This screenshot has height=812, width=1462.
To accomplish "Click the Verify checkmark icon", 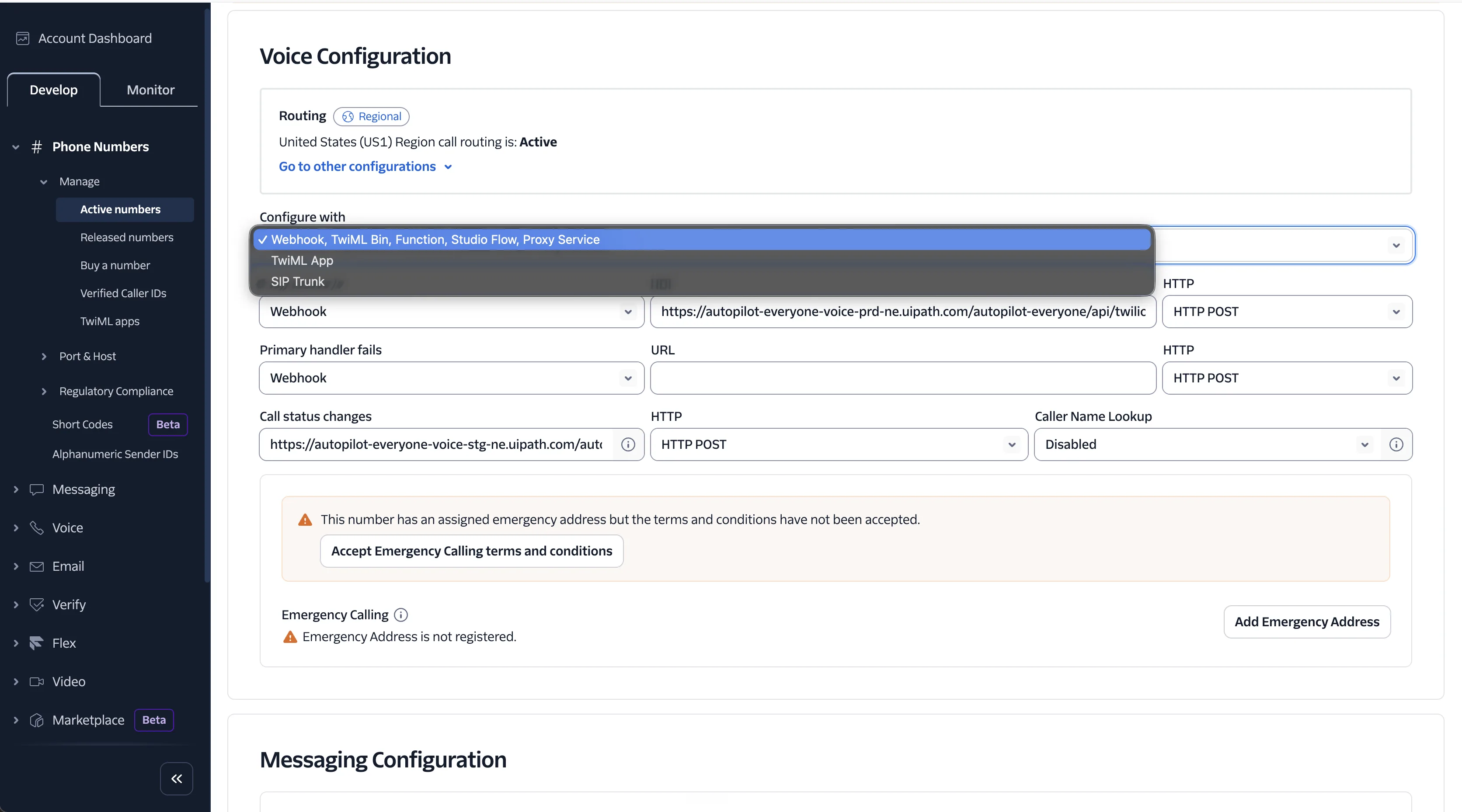I will 37,605.
